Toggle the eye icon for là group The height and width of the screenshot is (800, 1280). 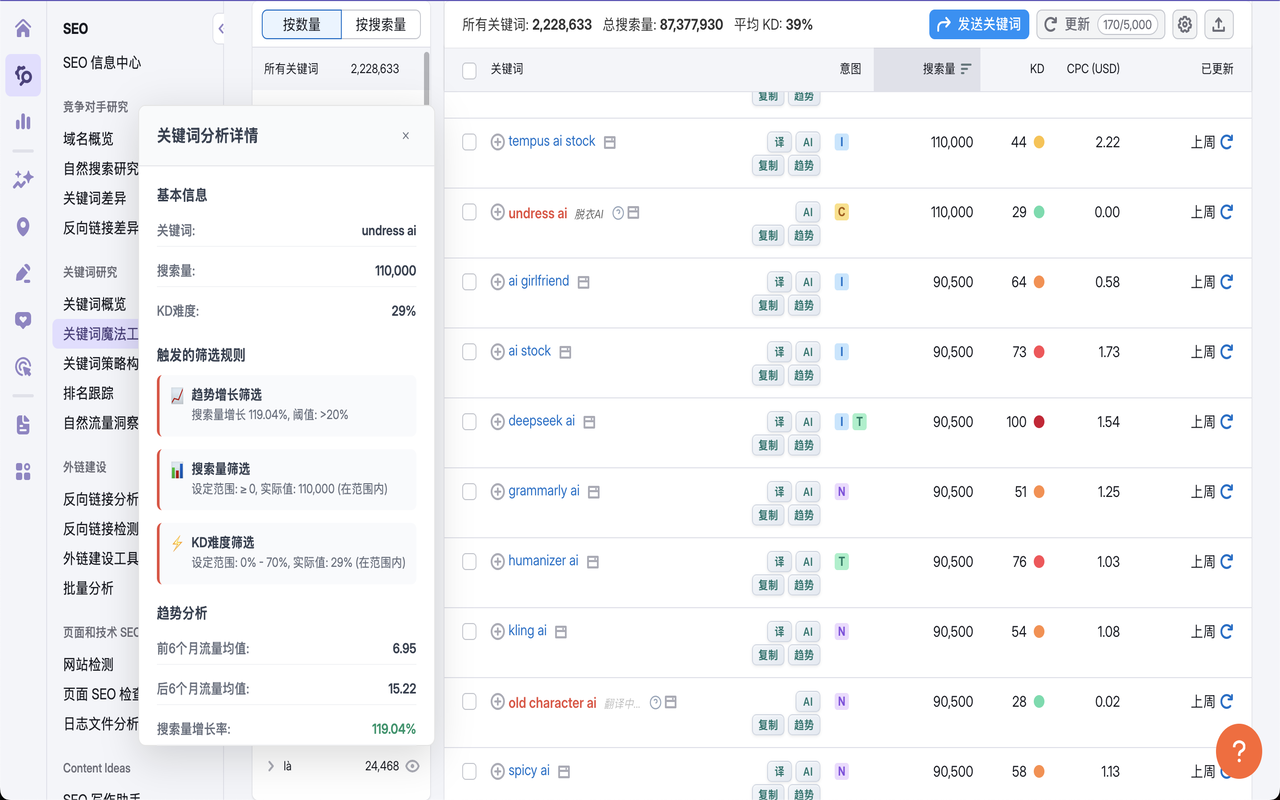(412, 766)
